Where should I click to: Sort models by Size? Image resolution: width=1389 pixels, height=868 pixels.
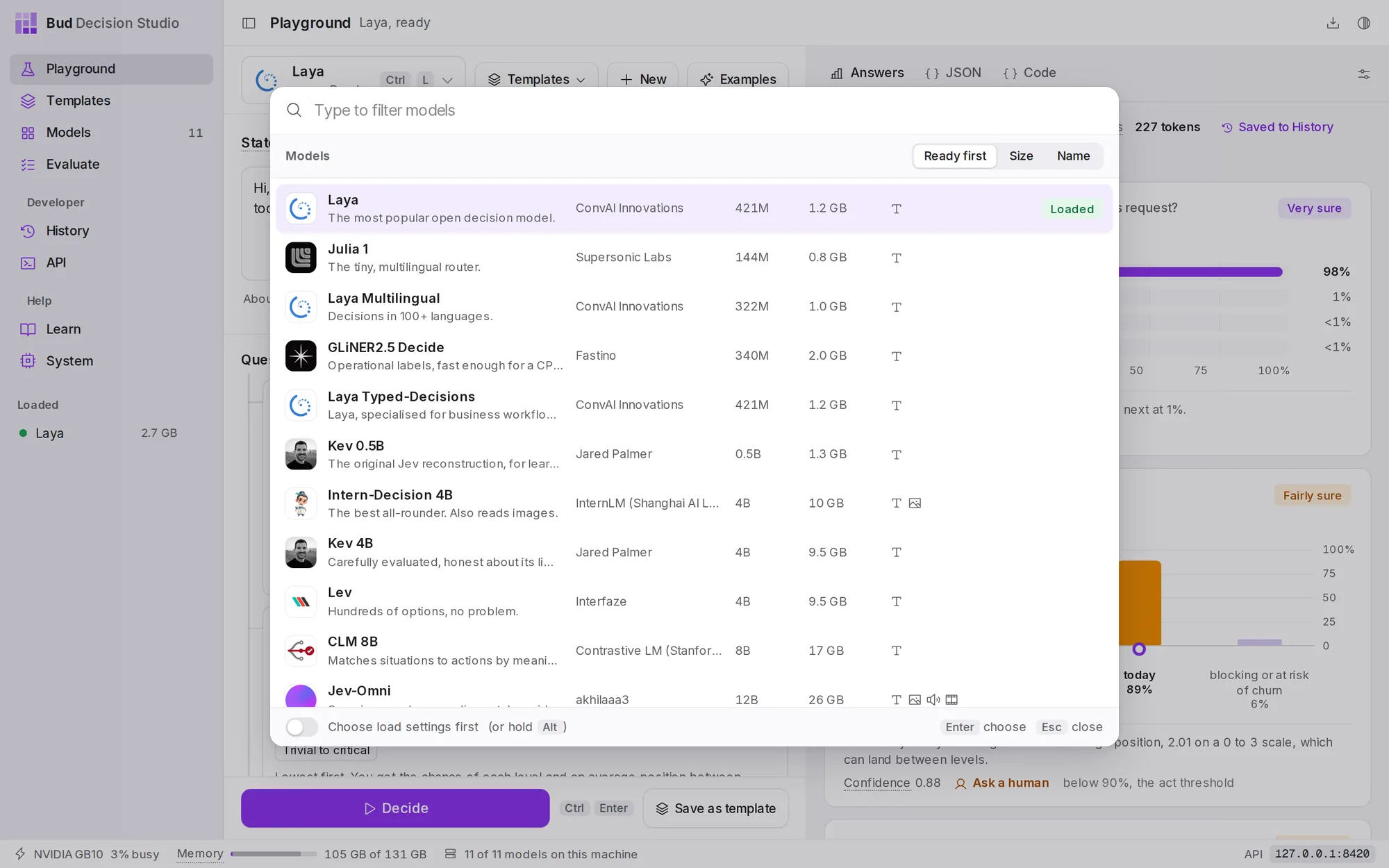[1021, 156]
